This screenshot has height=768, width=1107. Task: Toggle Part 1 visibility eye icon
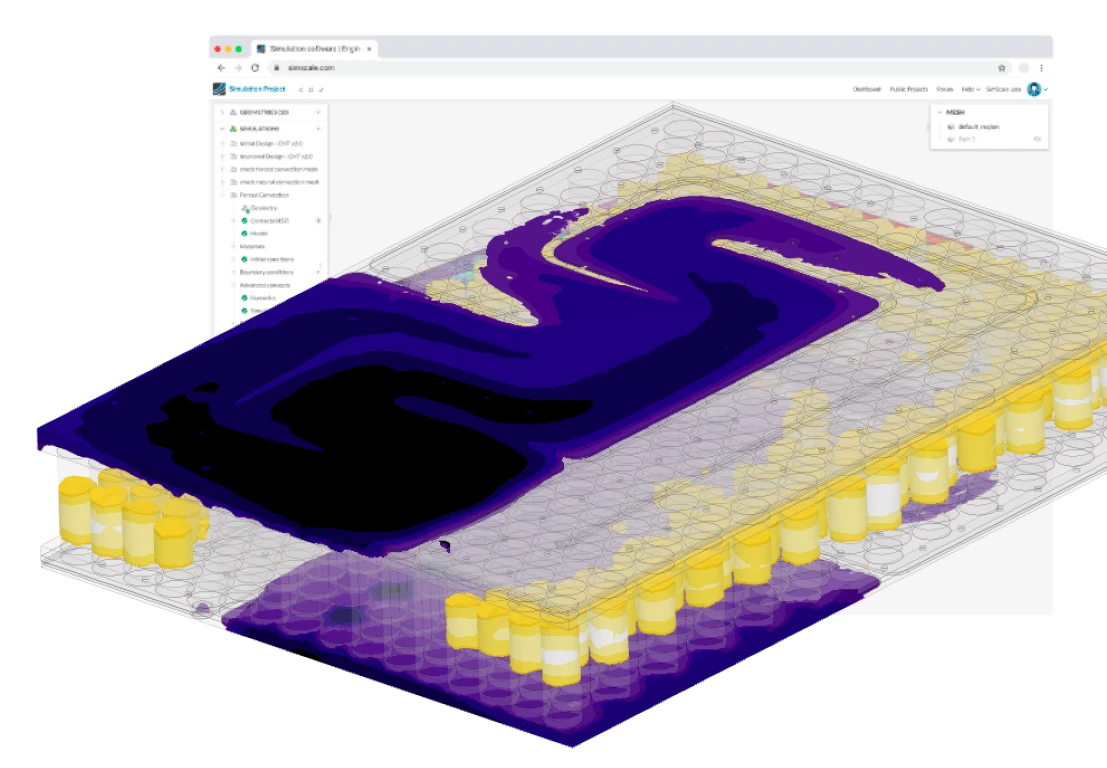(x=1037, y=139)
